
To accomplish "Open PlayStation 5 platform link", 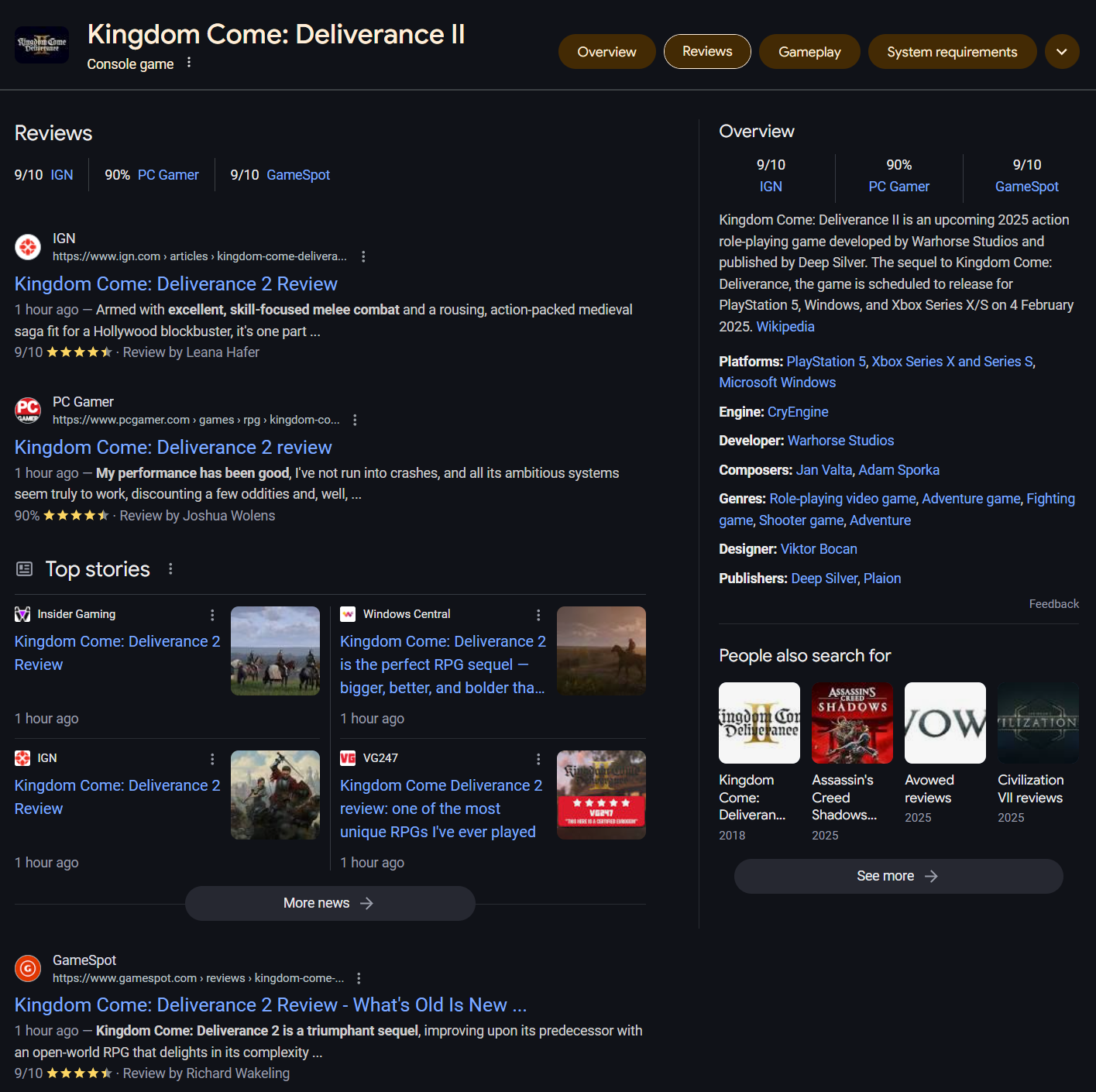I will (826, 362).
